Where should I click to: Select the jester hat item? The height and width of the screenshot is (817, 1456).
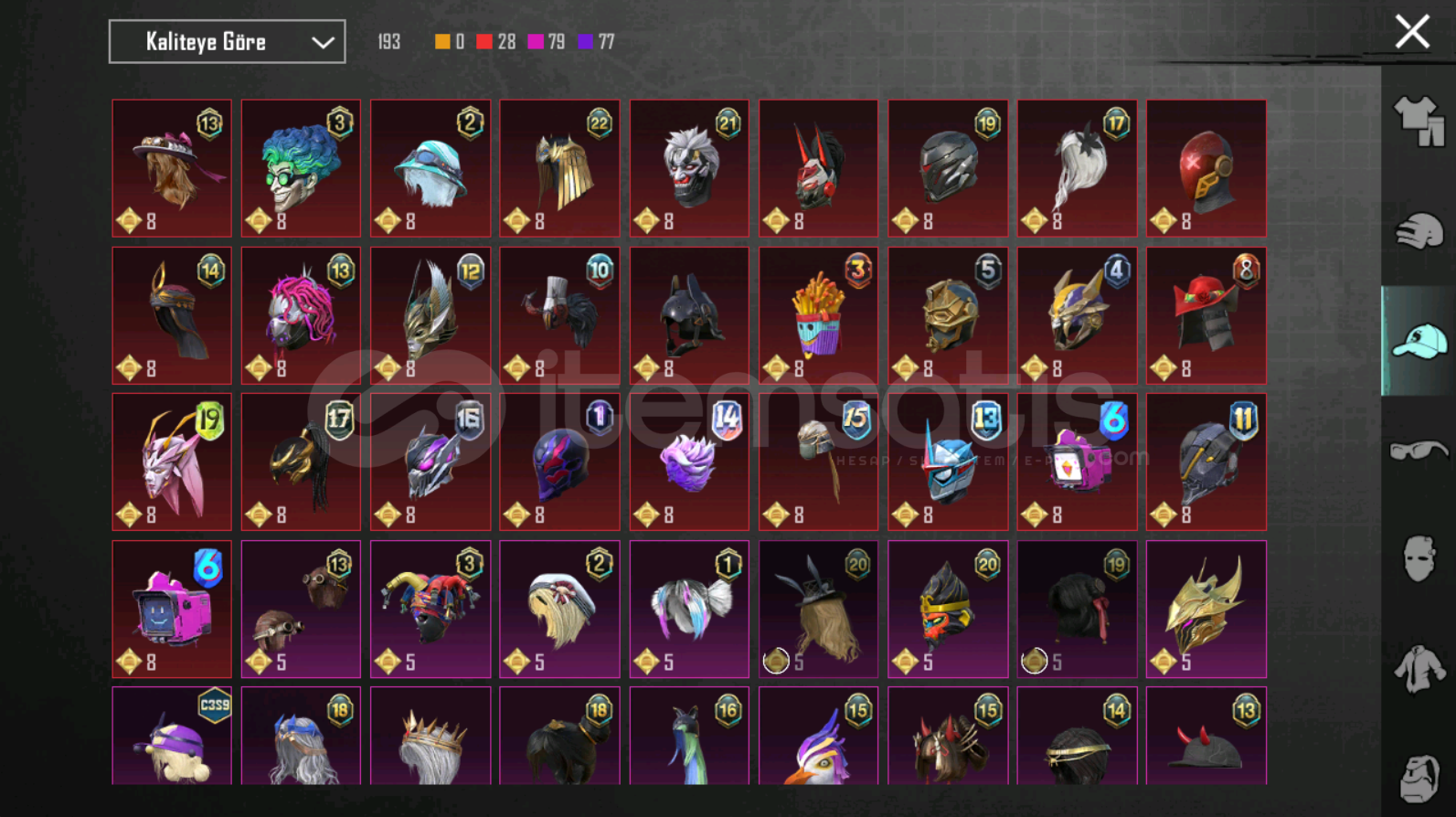tap(430, 610)
